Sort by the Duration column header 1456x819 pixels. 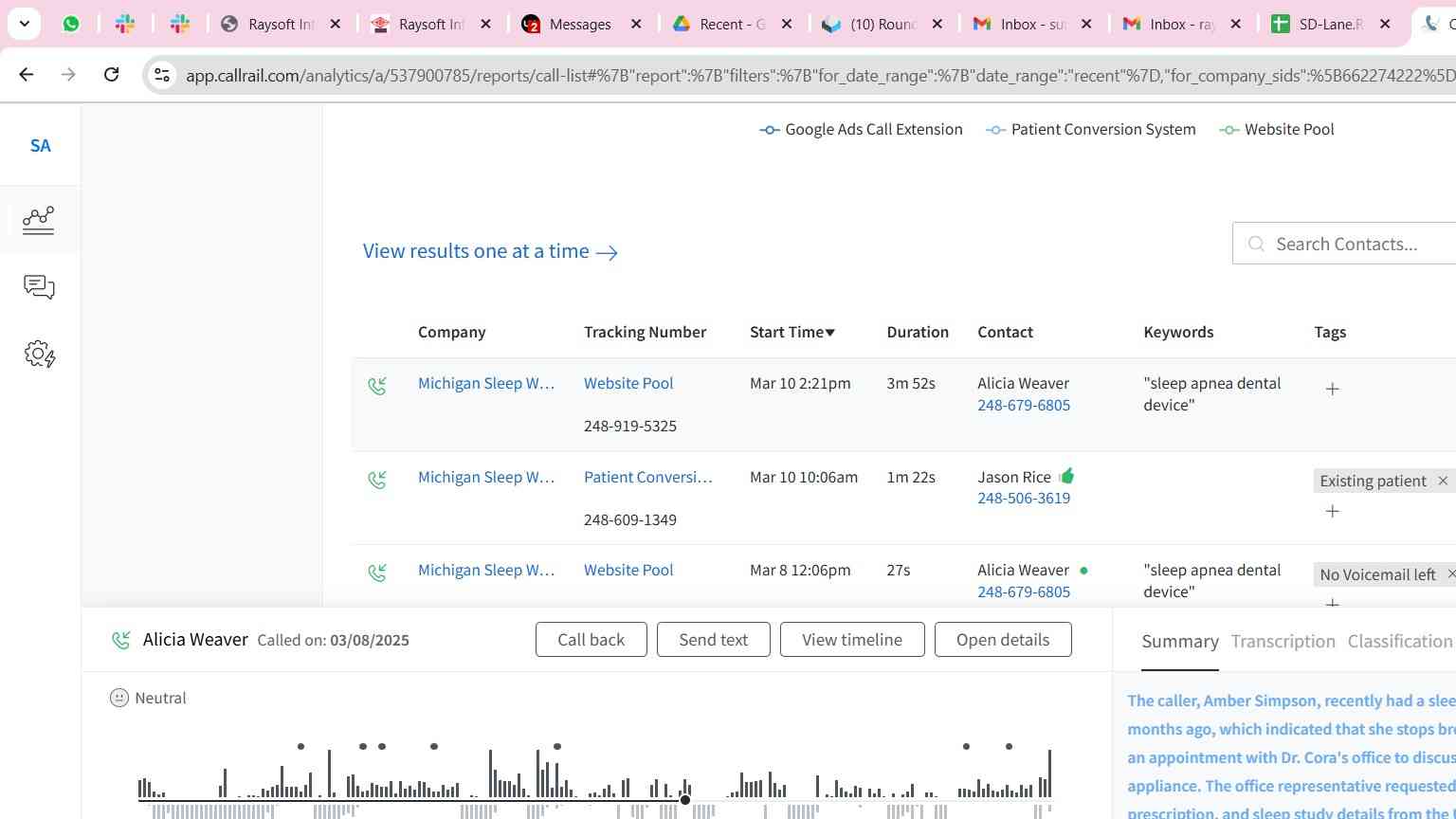coord(918,332)
